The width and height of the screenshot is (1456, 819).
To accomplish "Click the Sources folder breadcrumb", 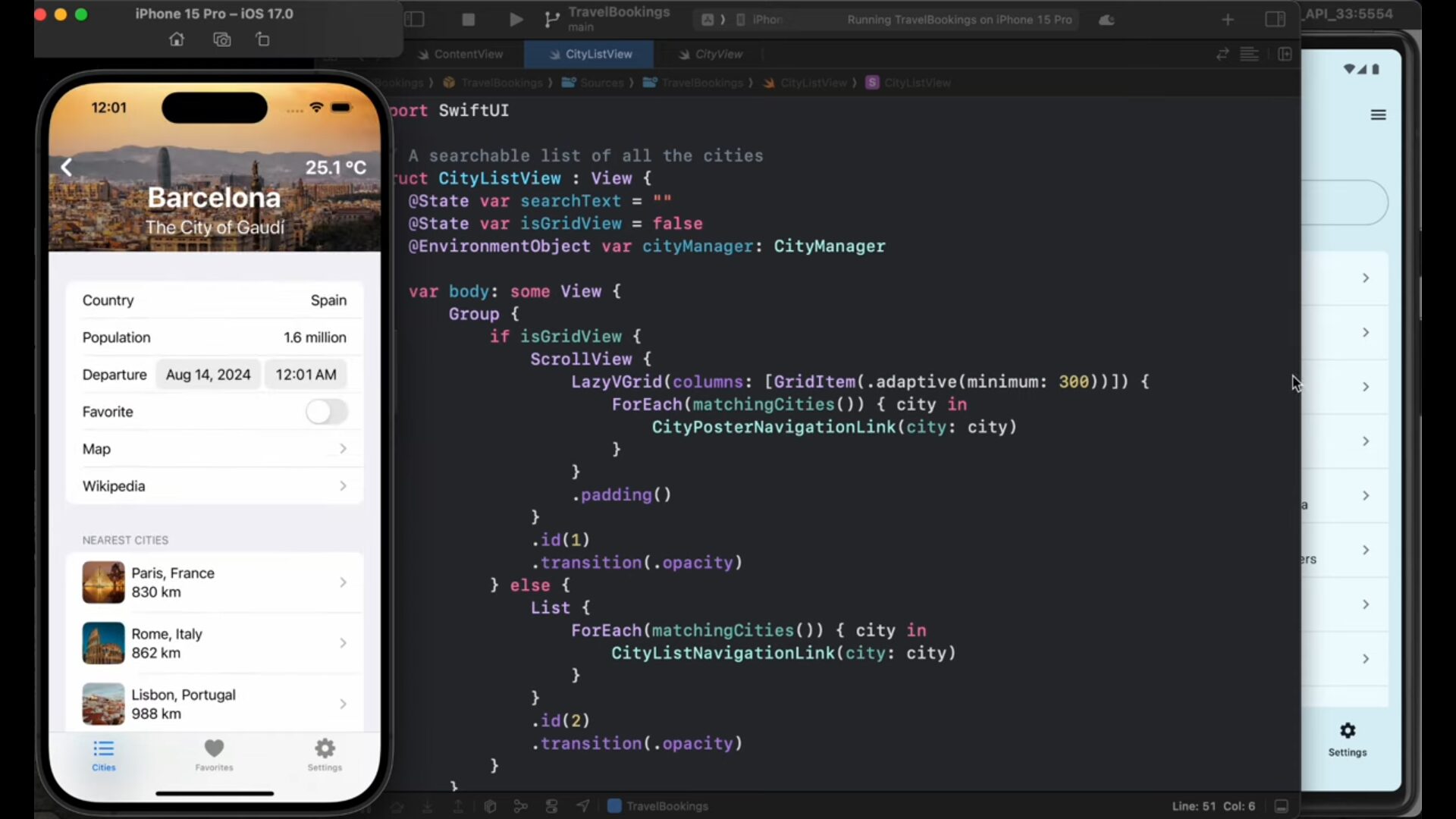I will click(593, 83).
